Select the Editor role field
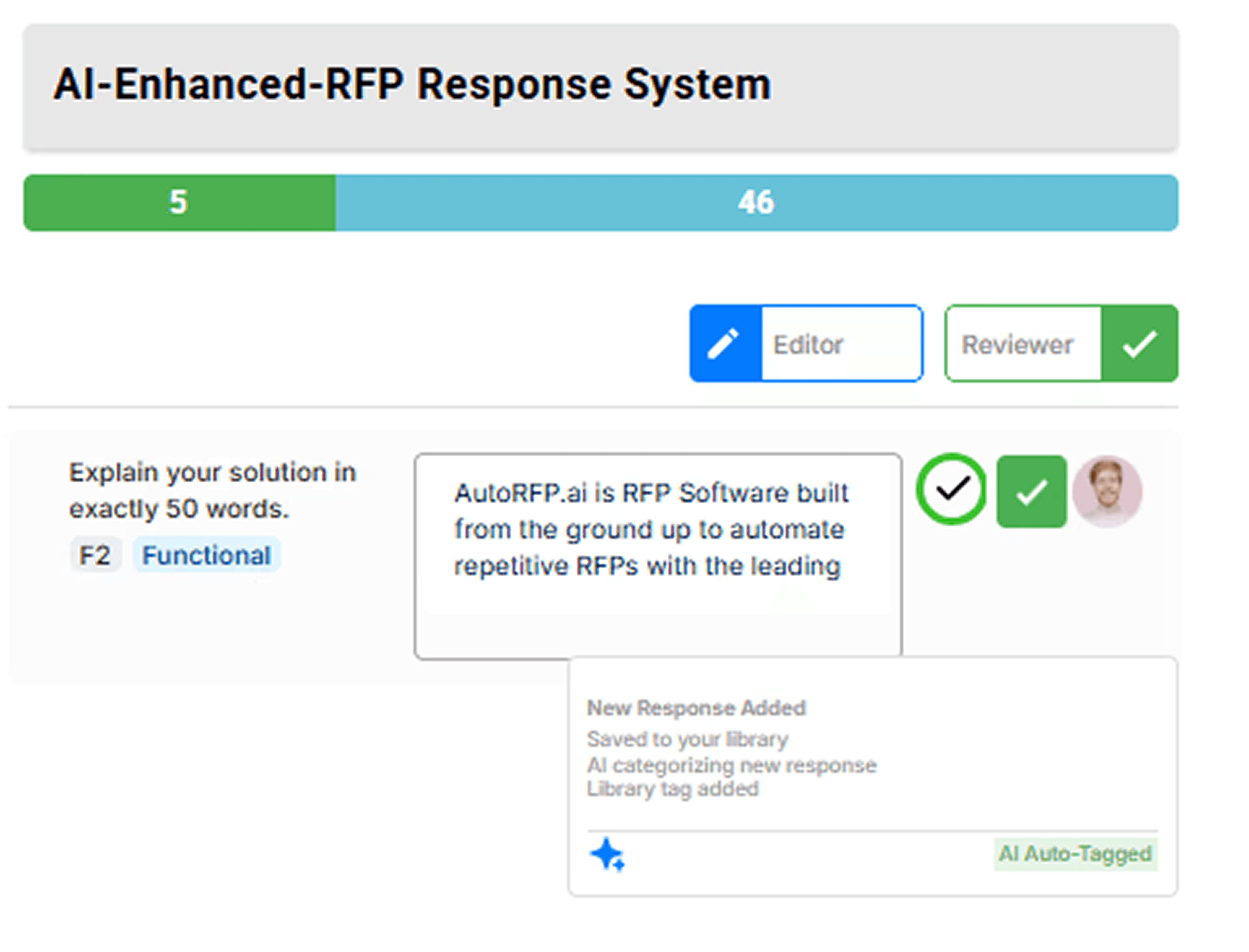1249x952 pixels. coord(841,344)
